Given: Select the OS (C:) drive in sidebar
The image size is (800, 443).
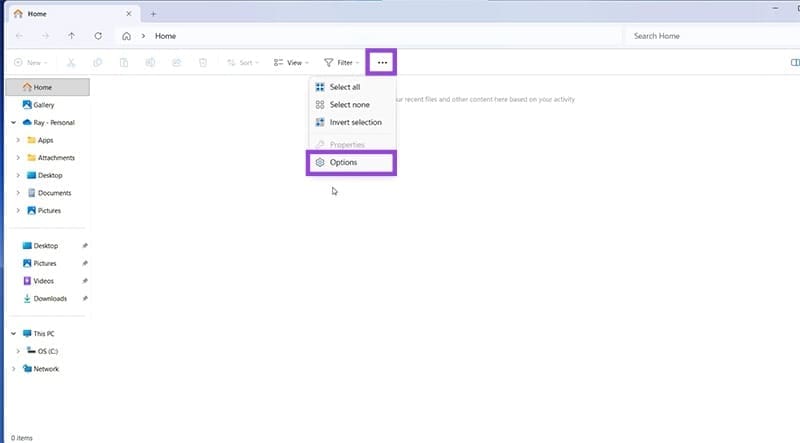Looking at the screenshot, I should [48, 351].
